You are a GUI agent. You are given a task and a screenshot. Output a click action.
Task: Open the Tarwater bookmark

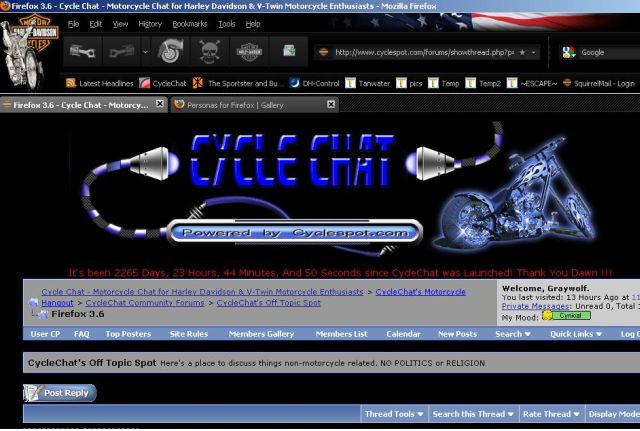(x=368, y=83)
